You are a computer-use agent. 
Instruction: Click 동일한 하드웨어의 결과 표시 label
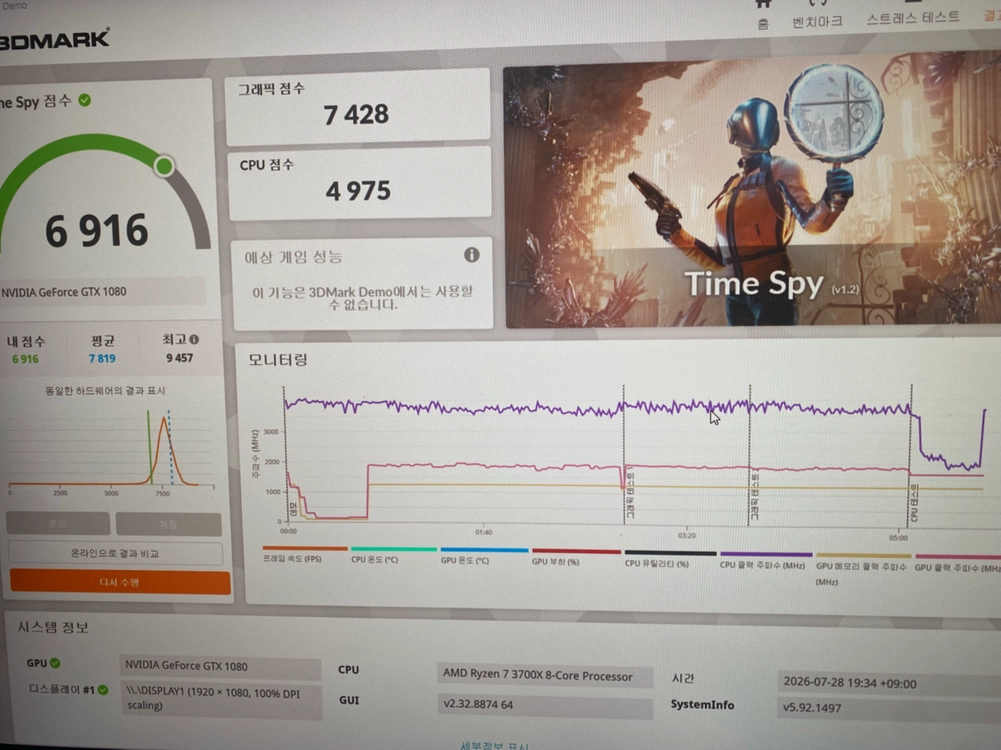click(x=105, y=390)
